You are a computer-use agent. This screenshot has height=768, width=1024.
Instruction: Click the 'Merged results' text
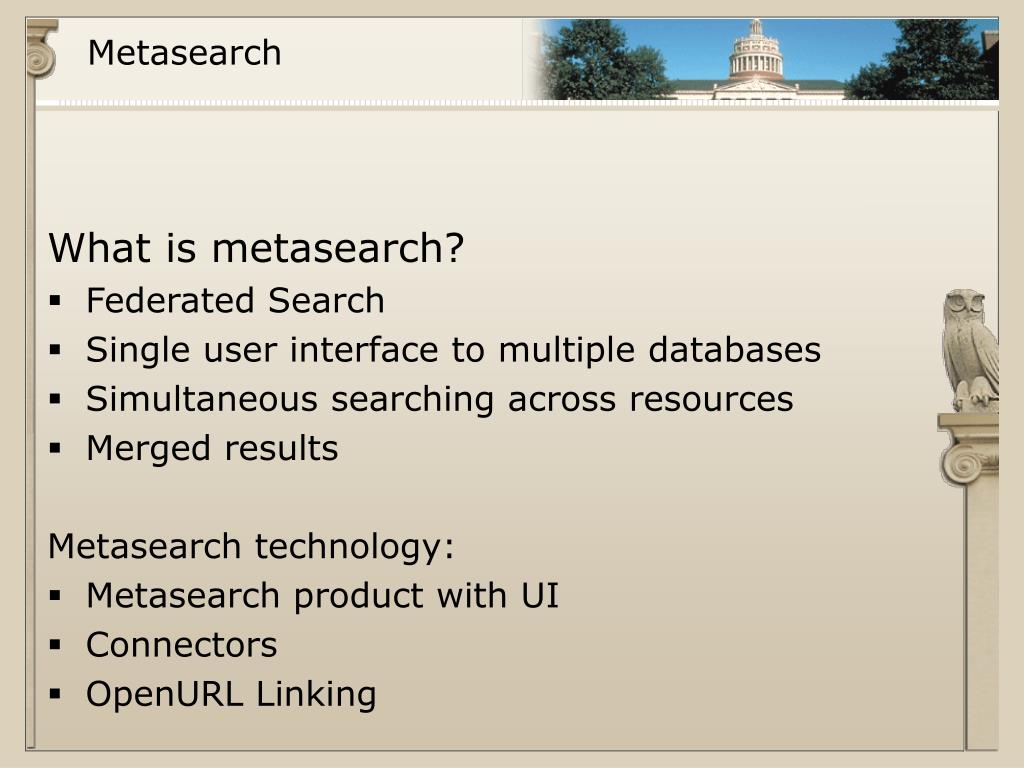[212, 449]
